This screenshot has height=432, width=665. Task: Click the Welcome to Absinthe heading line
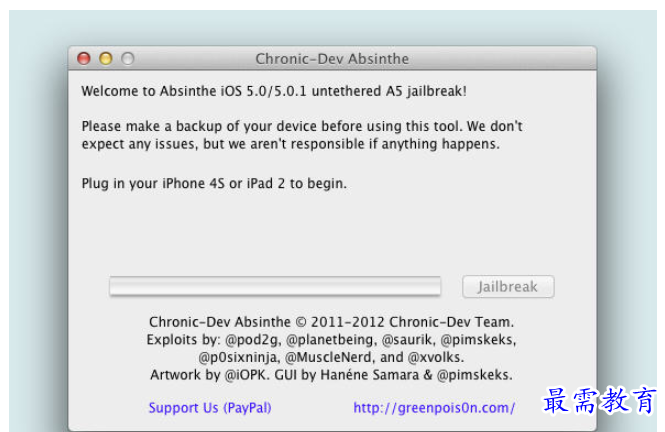tap(274, 91)
